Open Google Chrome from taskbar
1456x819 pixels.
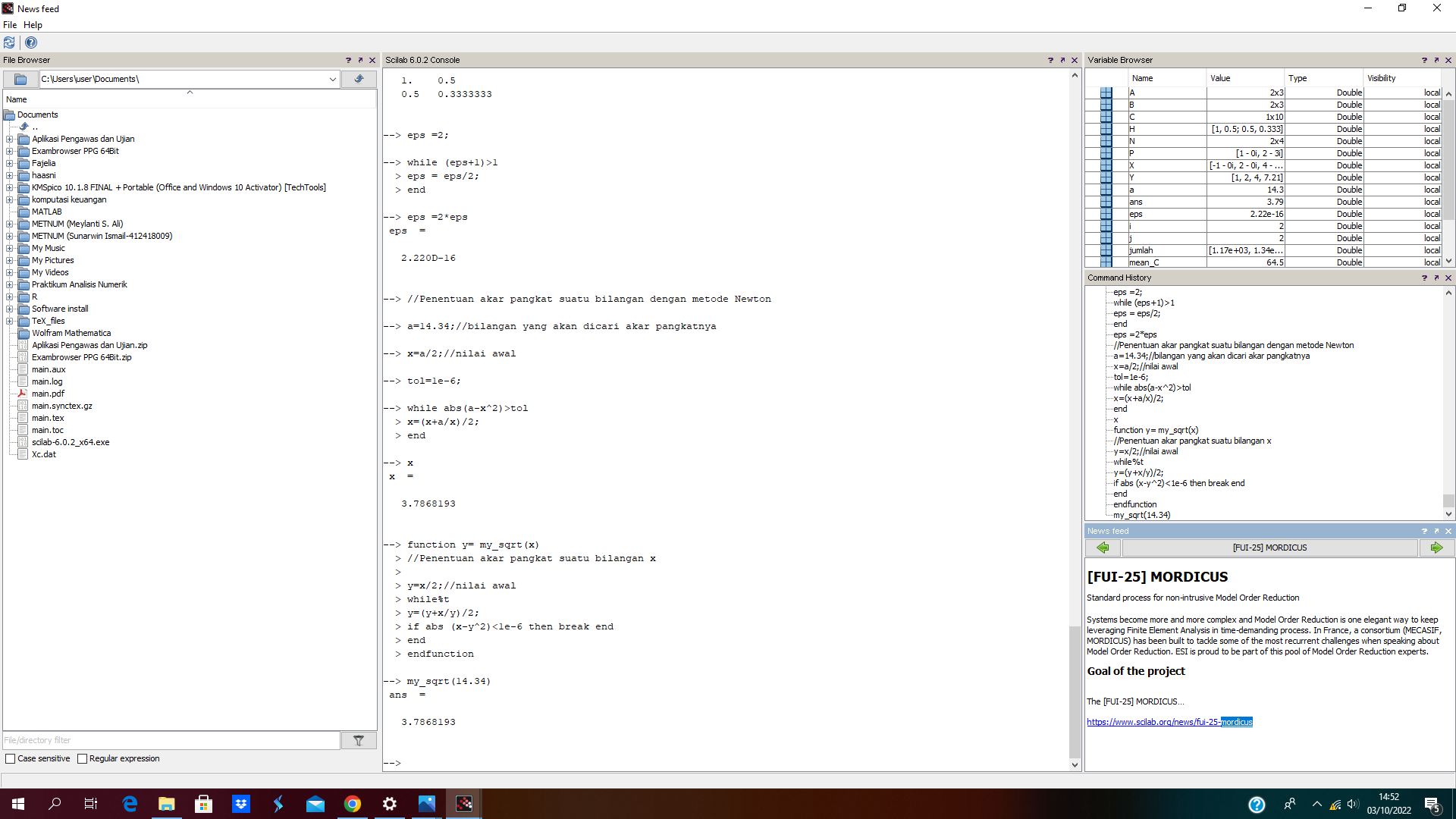(353, 804)
